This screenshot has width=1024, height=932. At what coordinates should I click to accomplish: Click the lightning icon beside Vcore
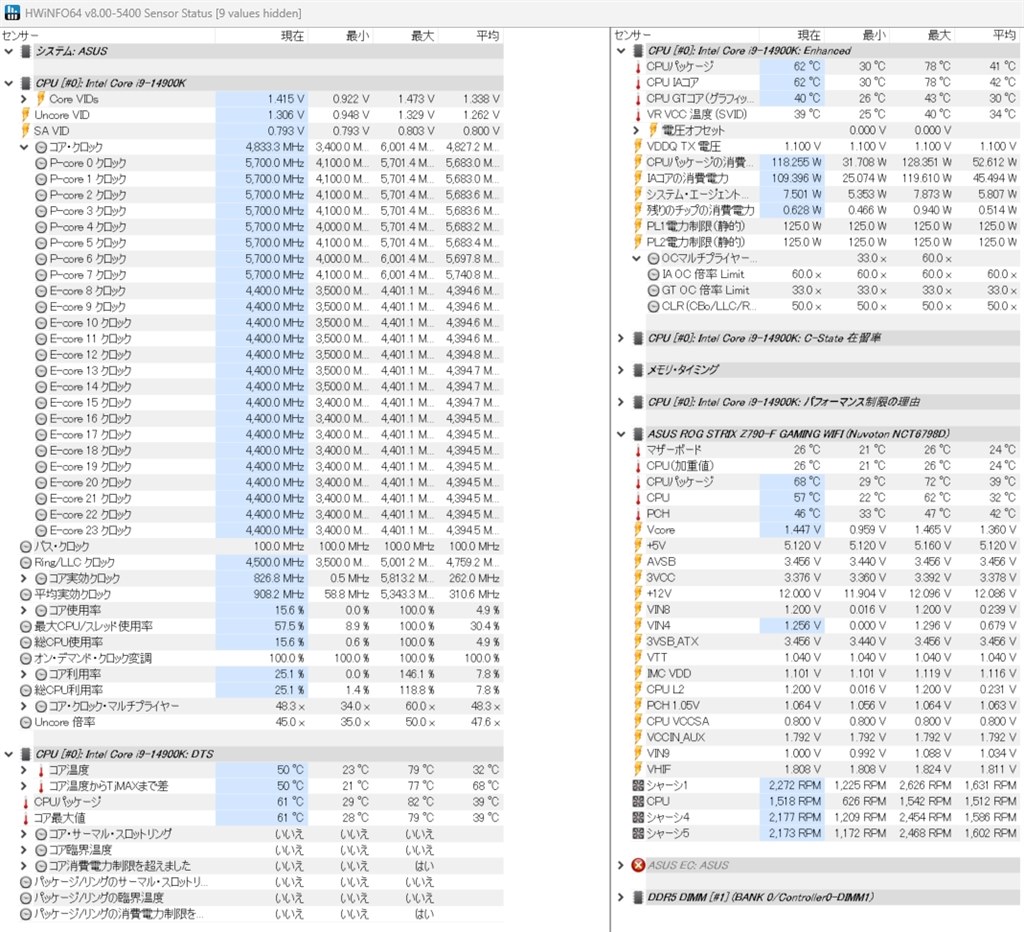638,530
